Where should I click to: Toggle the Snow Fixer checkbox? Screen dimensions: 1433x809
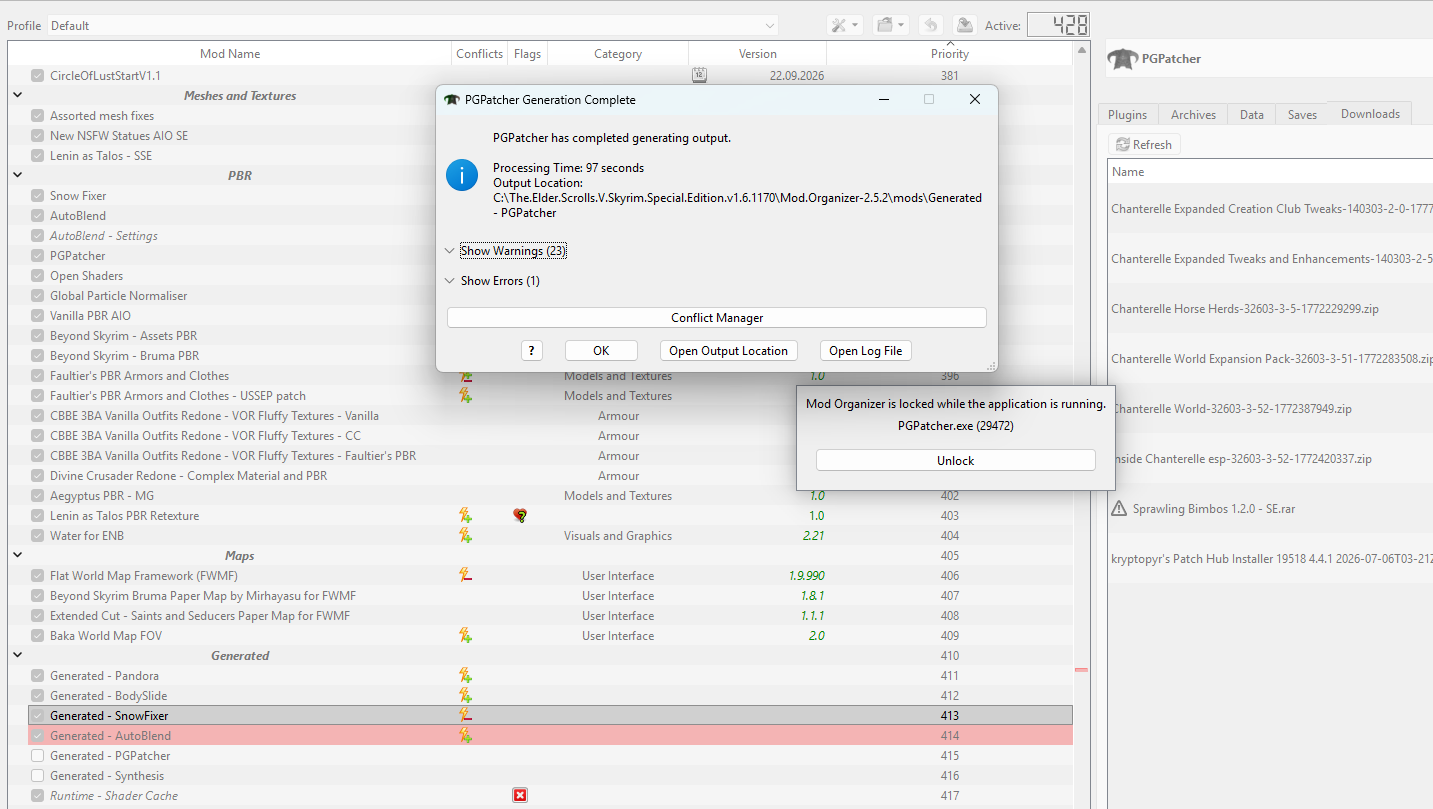(37, 196)
